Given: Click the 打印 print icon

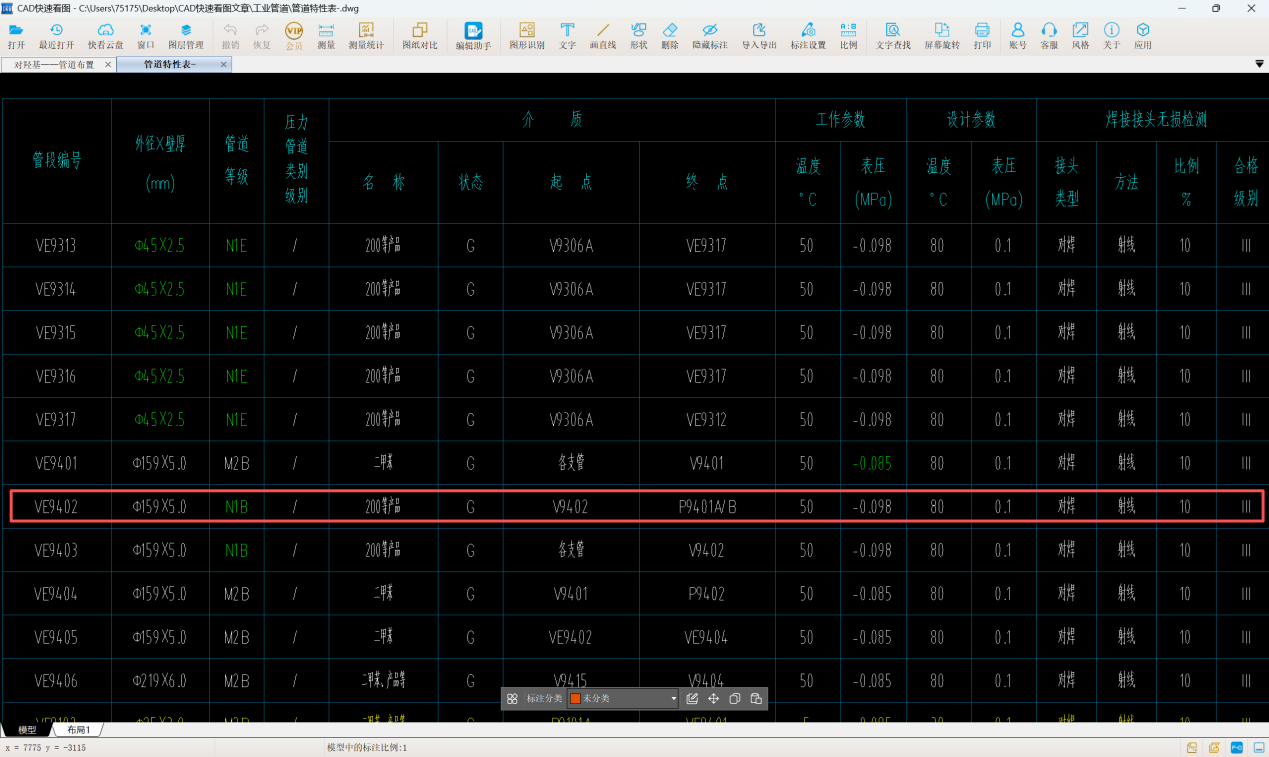Looking at the screenshot, I should [982, 36].
